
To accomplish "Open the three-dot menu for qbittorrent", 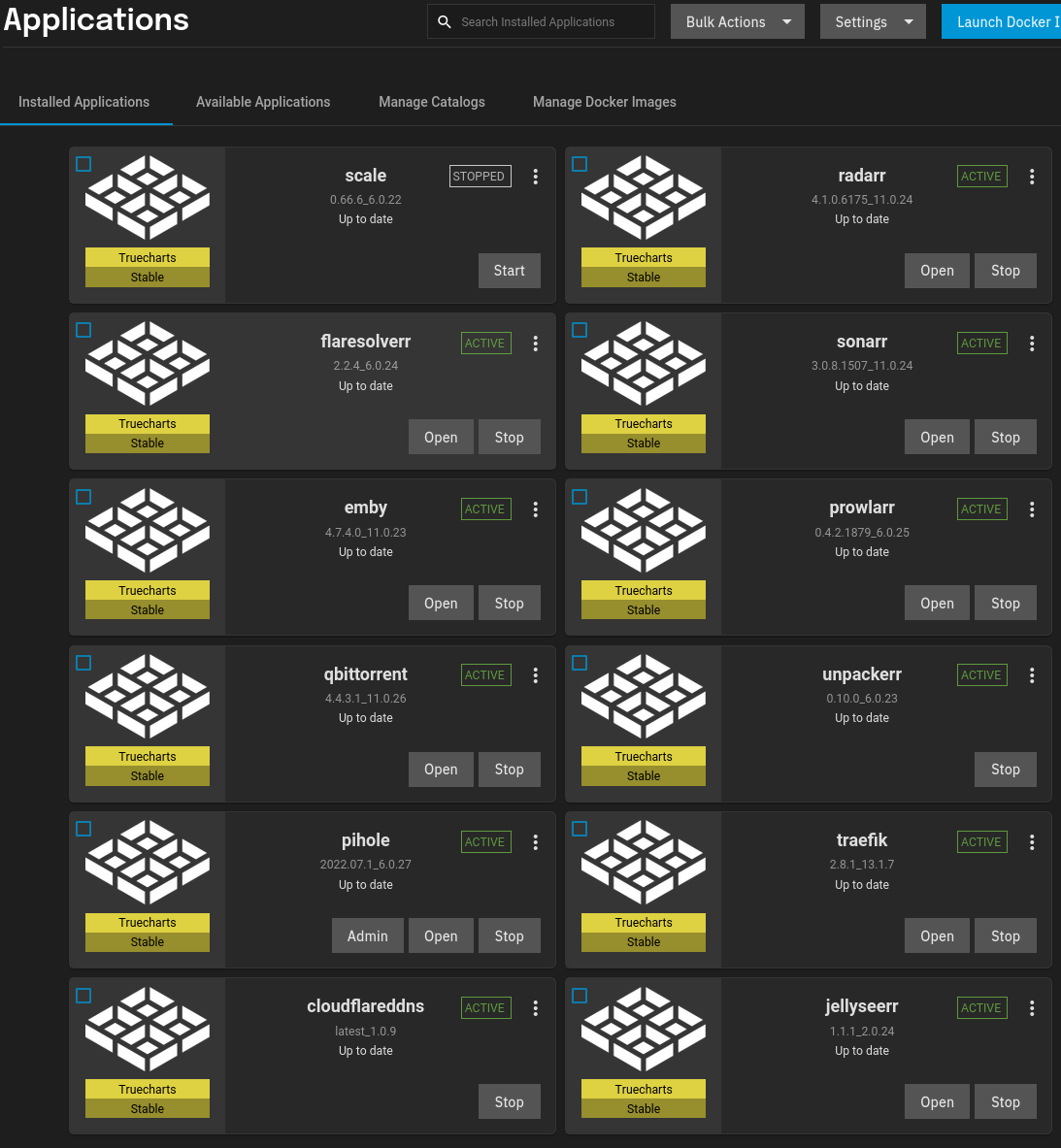I will 535,675.
